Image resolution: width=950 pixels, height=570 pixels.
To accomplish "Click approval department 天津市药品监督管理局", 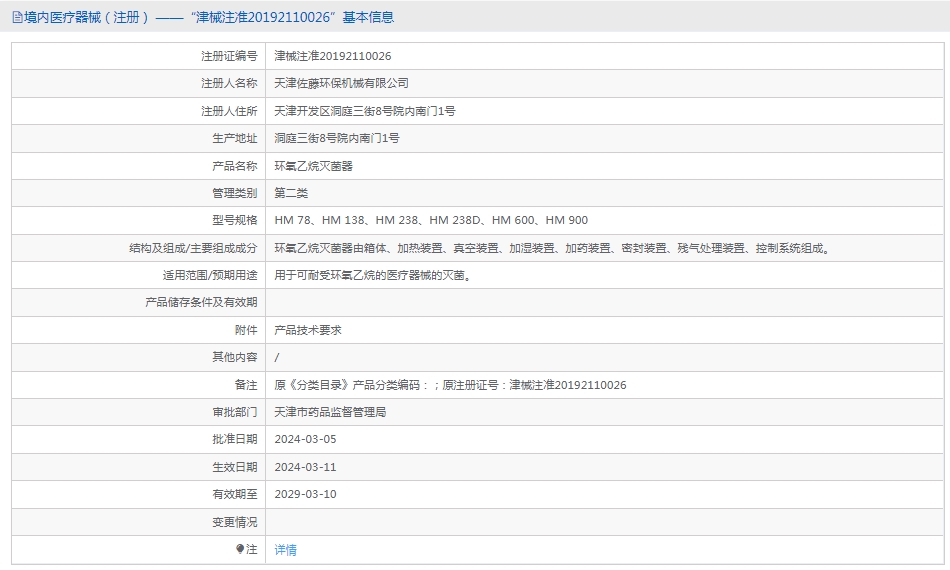I will point(330,412).
